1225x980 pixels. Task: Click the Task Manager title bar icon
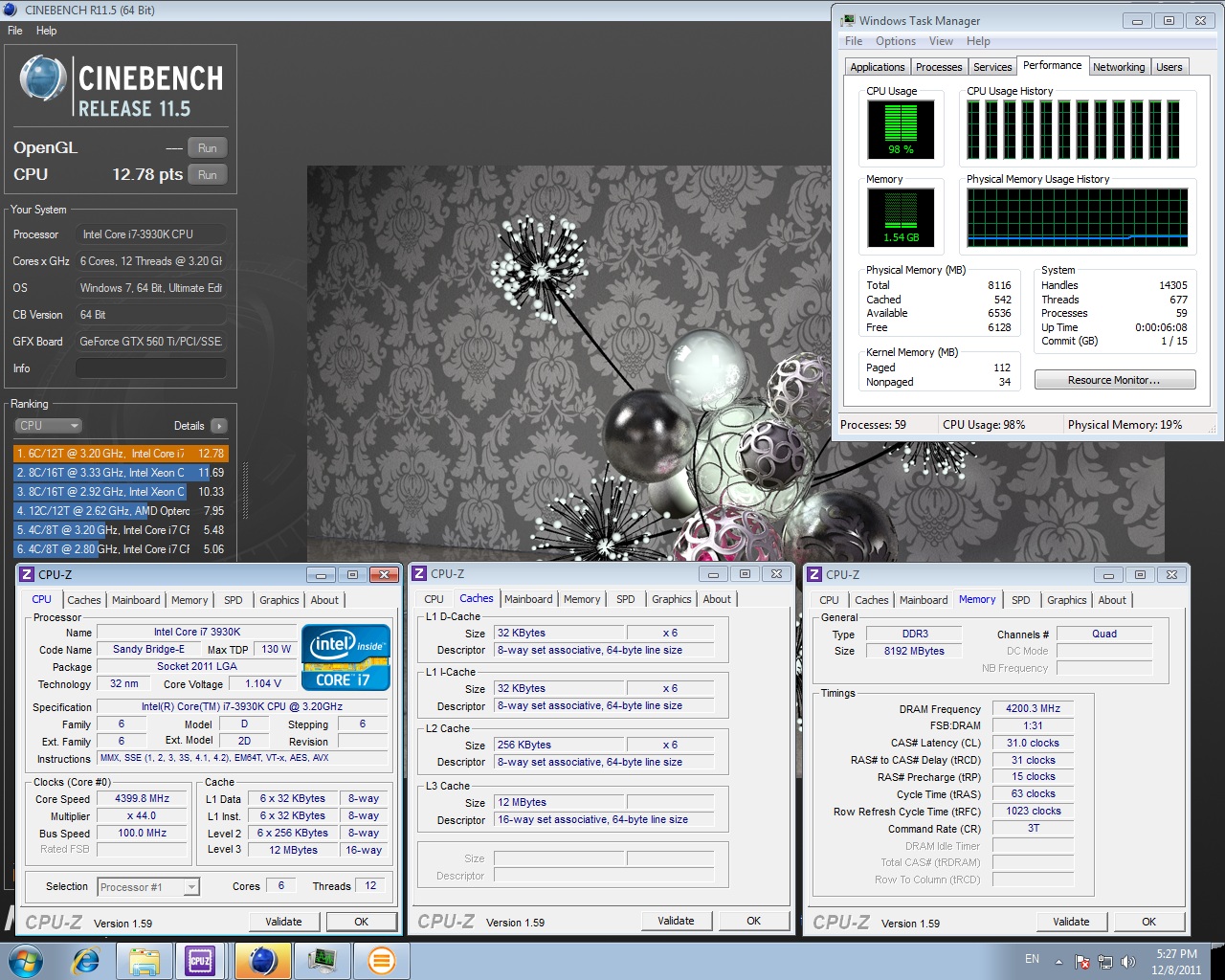(x=847, y=20)
